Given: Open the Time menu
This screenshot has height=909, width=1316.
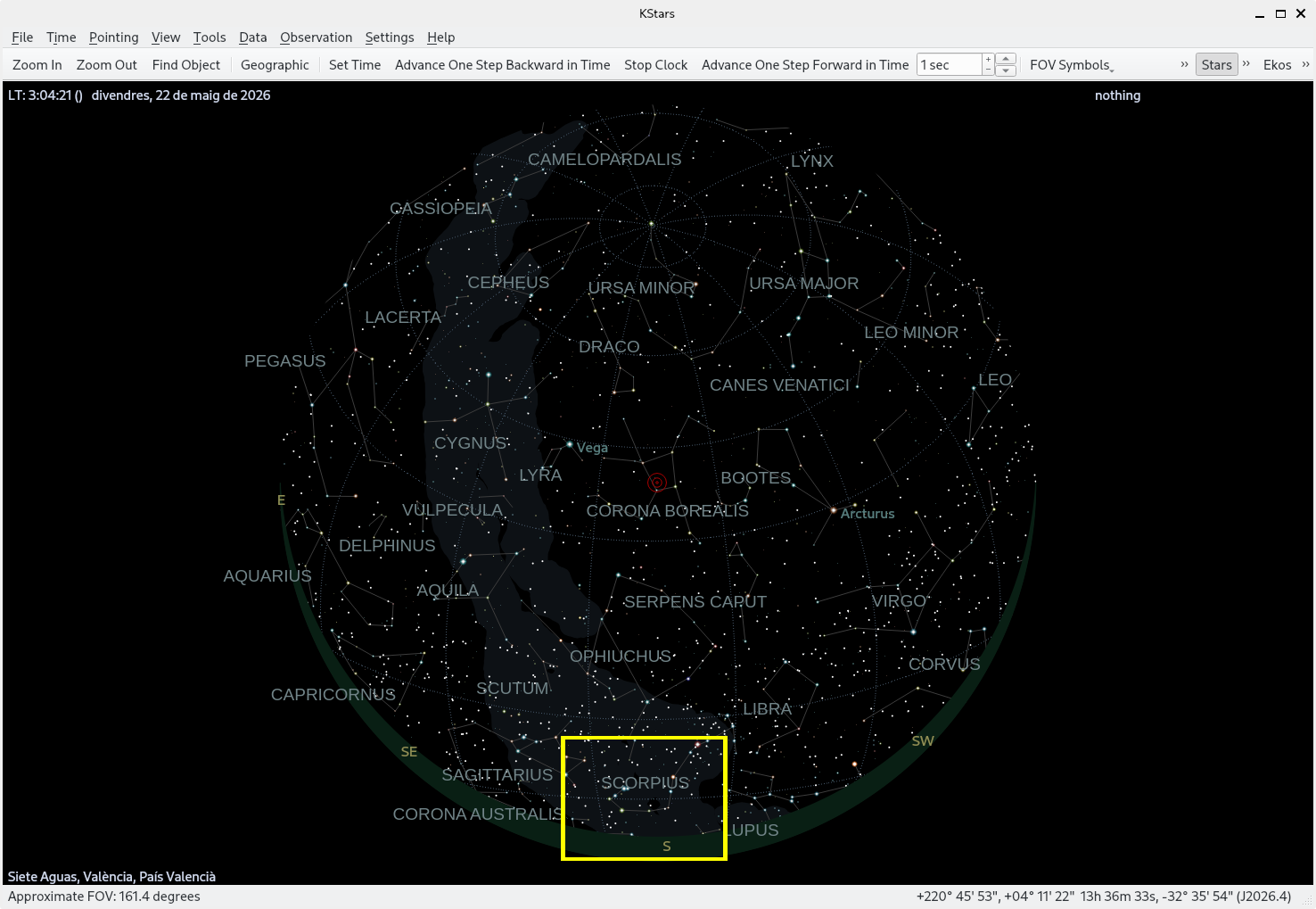Looking at the screenshot, I should 61,37.
